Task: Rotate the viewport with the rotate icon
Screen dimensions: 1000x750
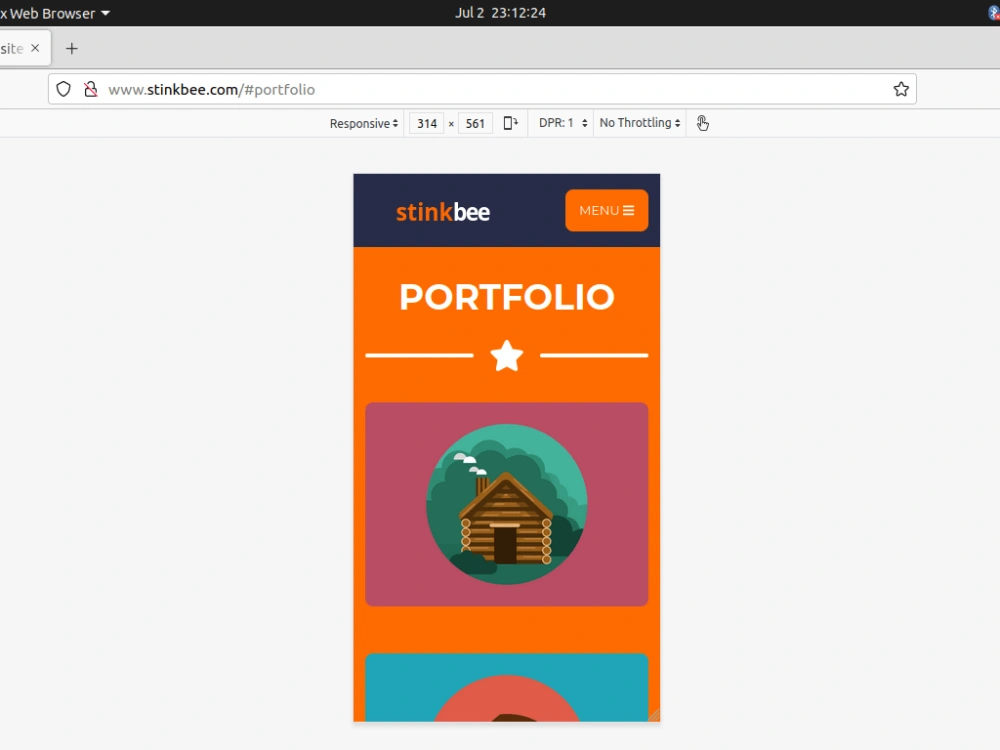Action: click(x=510, y=123)
